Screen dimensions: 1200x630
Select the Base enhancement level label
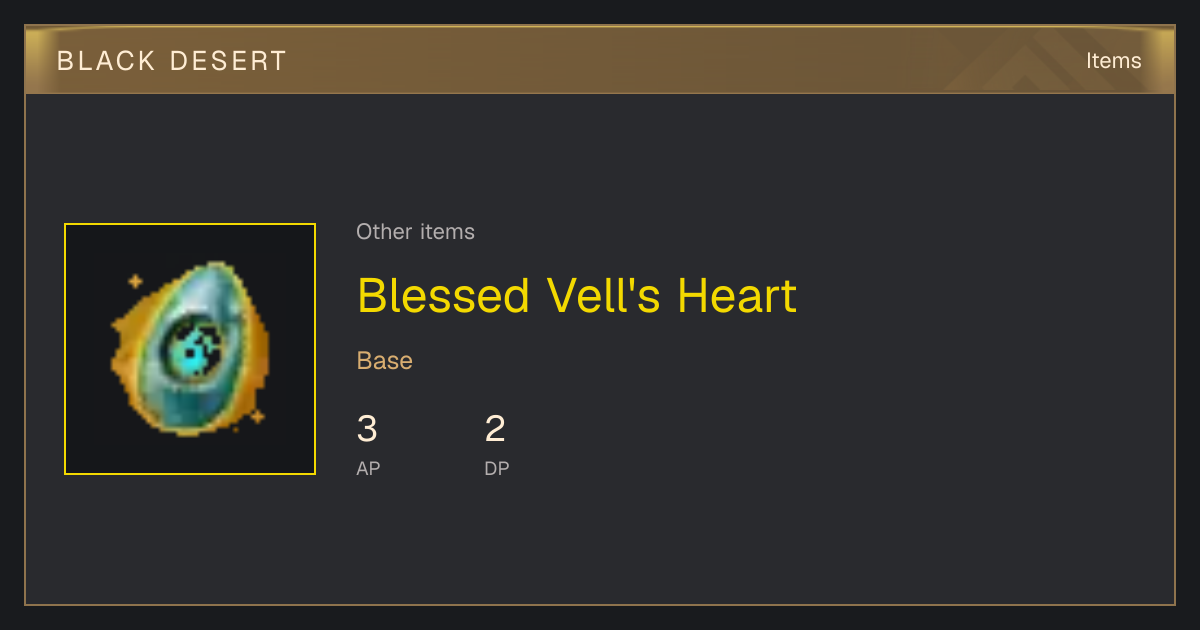pyautogui.click(x=385, y=361)
